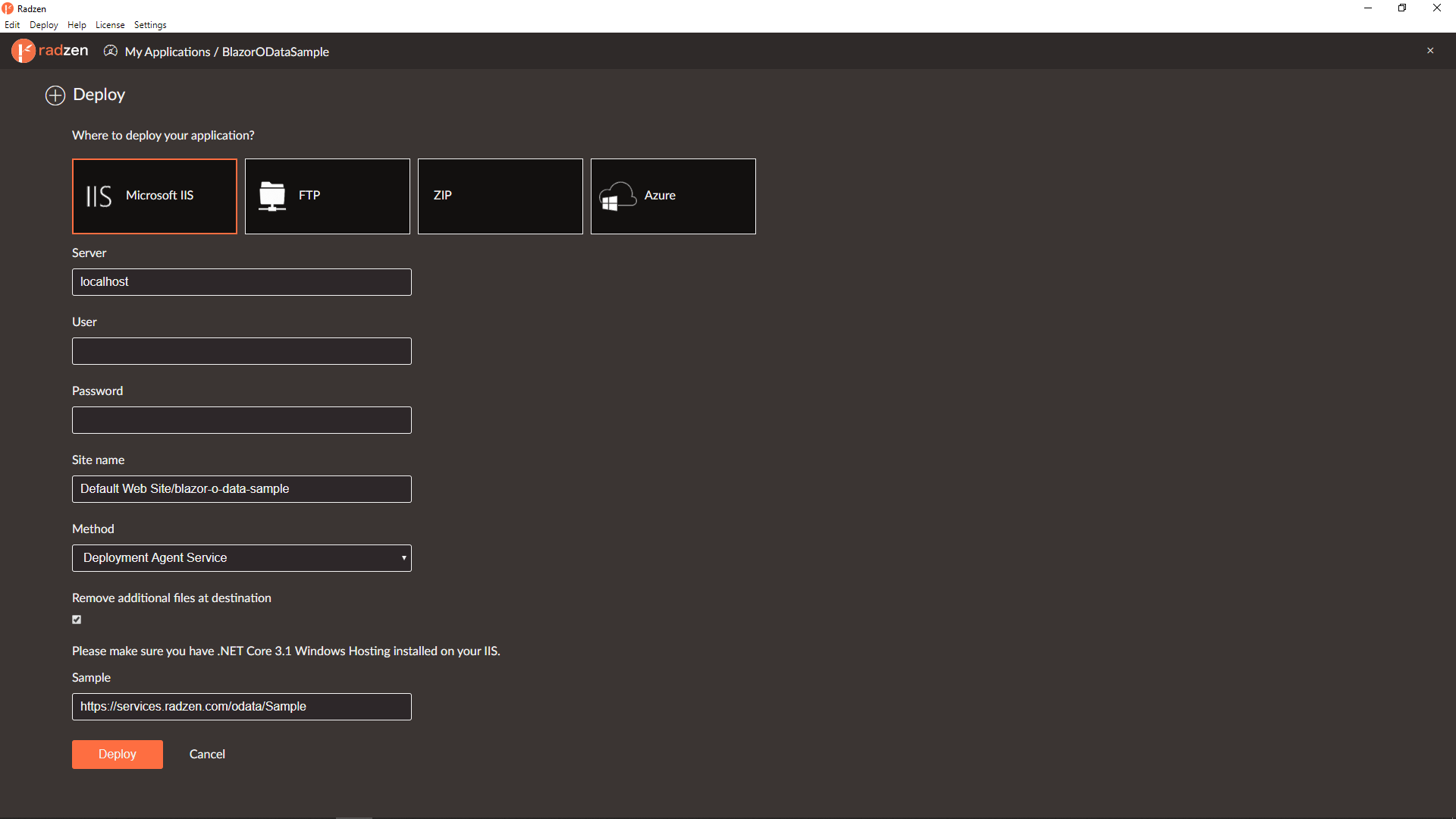Choose the ZIP deployment tile

click(500, 196)
